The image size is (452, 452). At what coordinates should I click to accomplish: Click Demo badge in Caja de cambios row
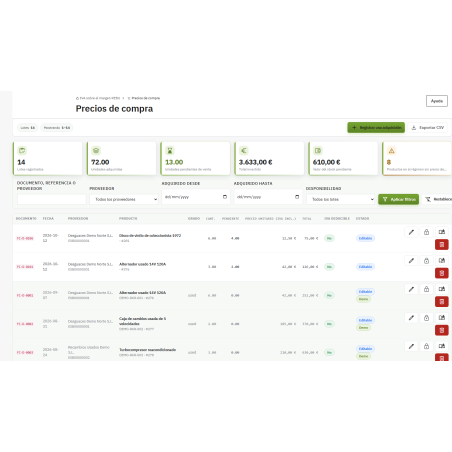363,328
